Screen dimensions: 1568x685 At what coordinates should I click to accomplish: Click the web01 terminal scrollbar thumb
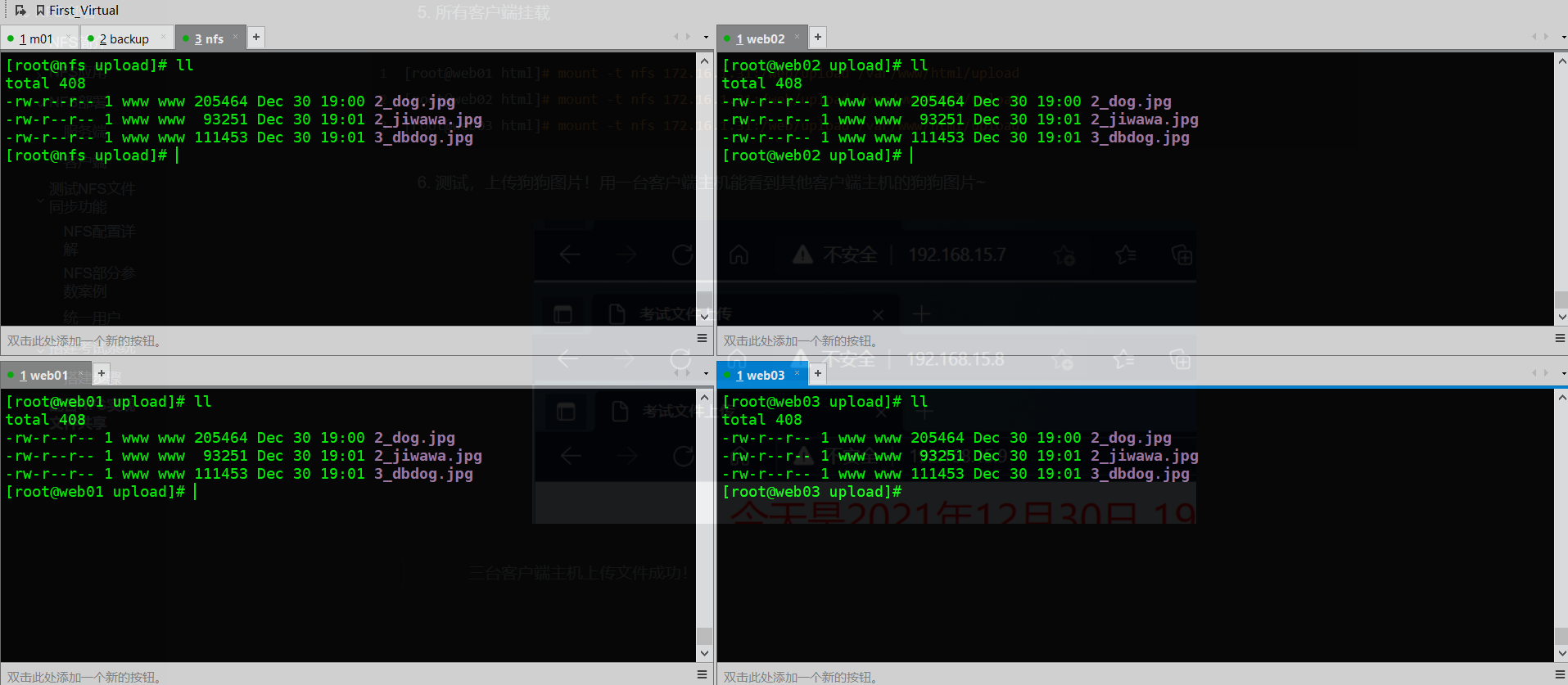[x=704, y=636]
